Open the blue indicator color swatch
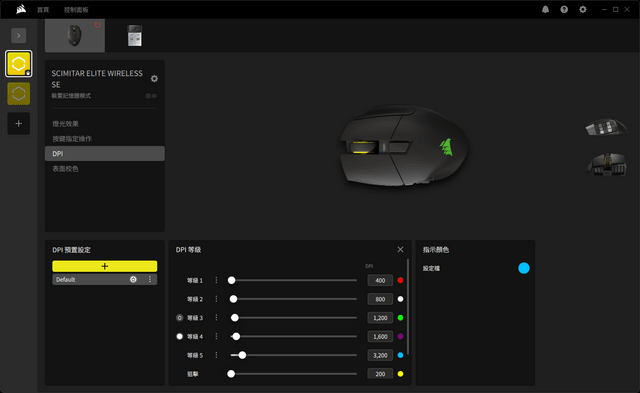Viewport: 640px width, 393px height. click(x=524, y=268)
